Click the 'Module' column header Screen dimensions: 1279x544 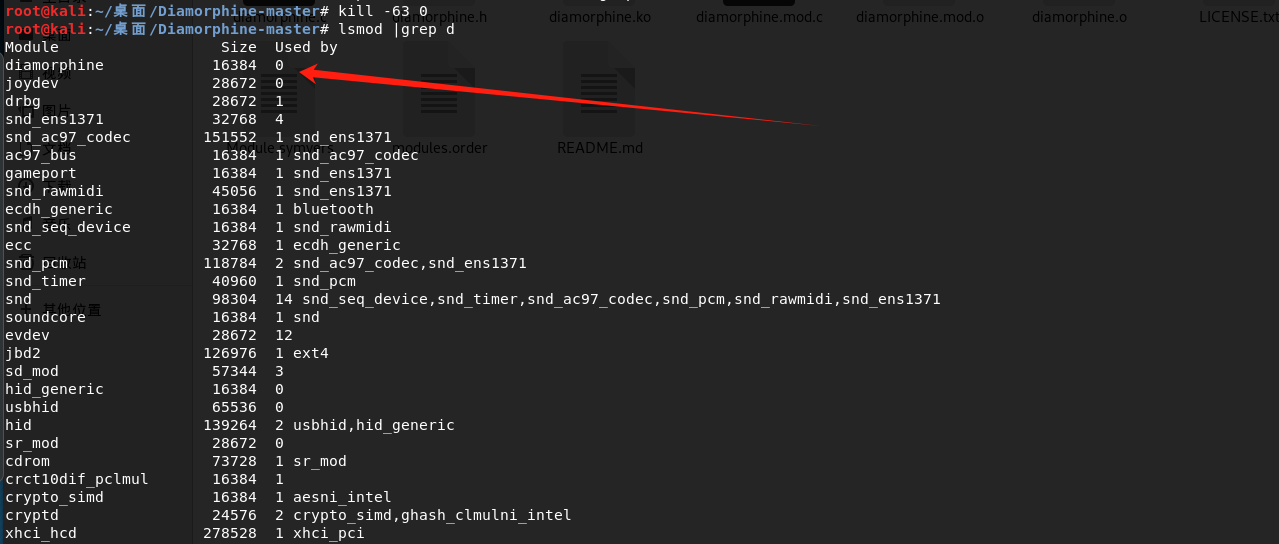click(x=32, y=47)
